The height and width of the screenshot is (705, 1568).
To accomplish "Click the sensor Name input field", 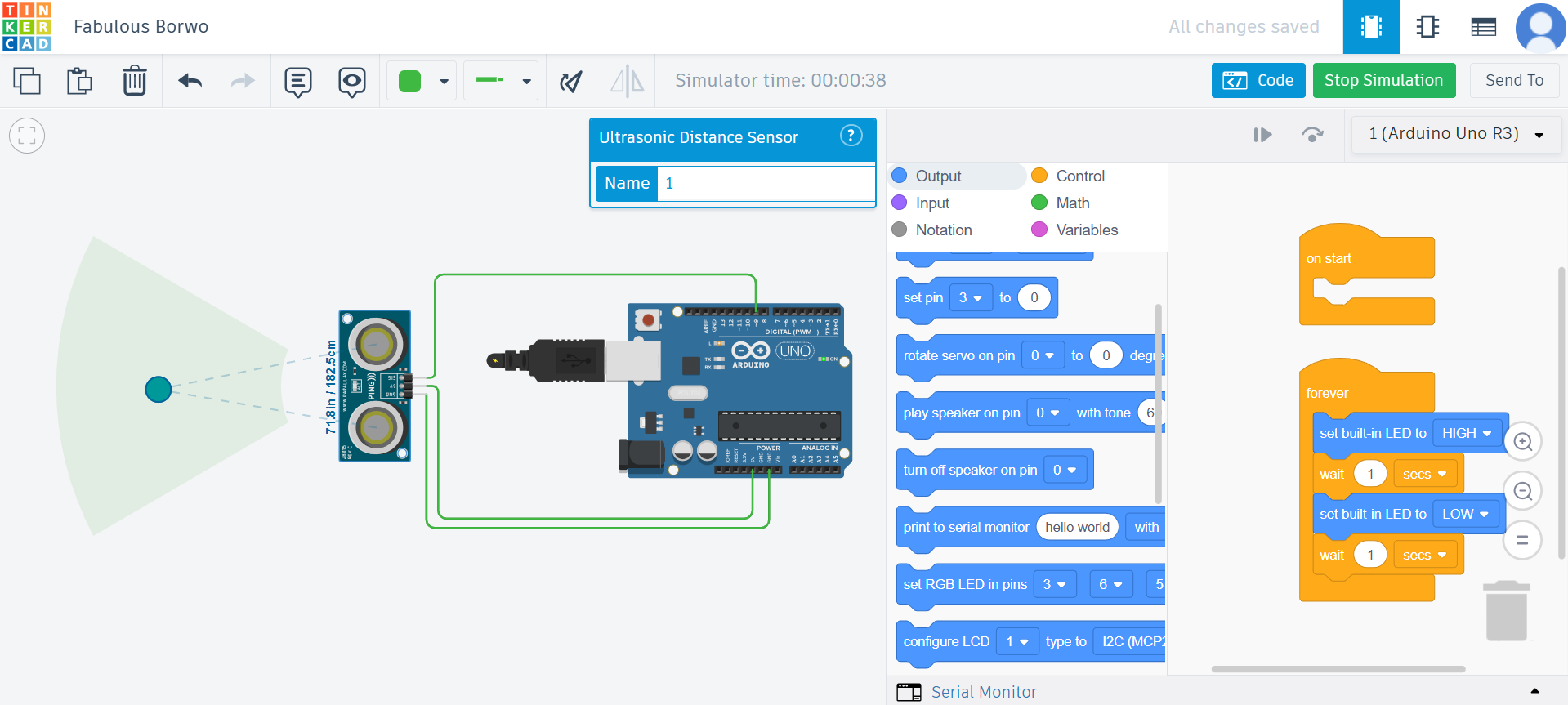I will coord(766,183).
